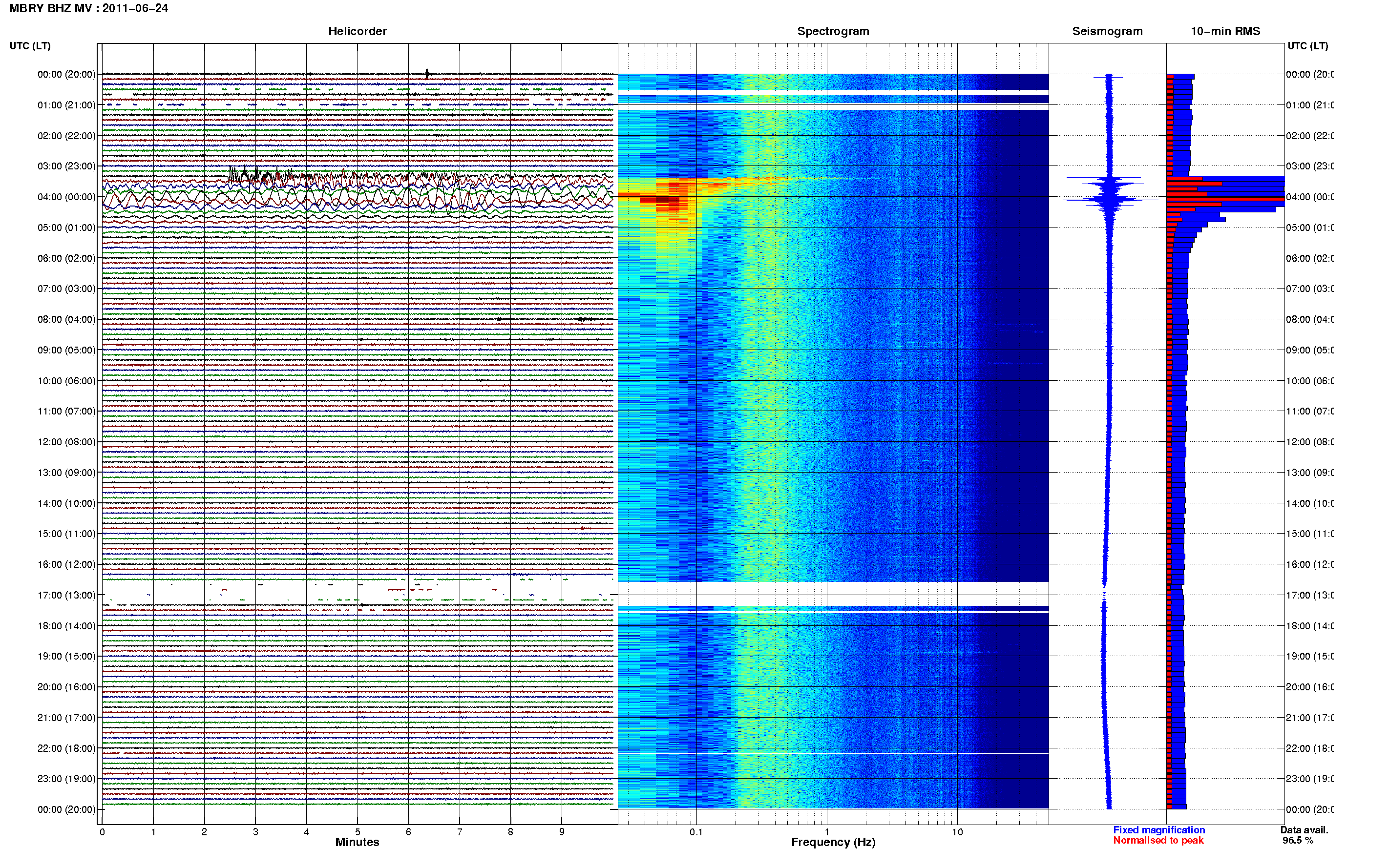Click minute tick '5' on helicorder axis
The width and height of the screenshot is (1389, 868).
pyautogui.click(x=357, y=832)
